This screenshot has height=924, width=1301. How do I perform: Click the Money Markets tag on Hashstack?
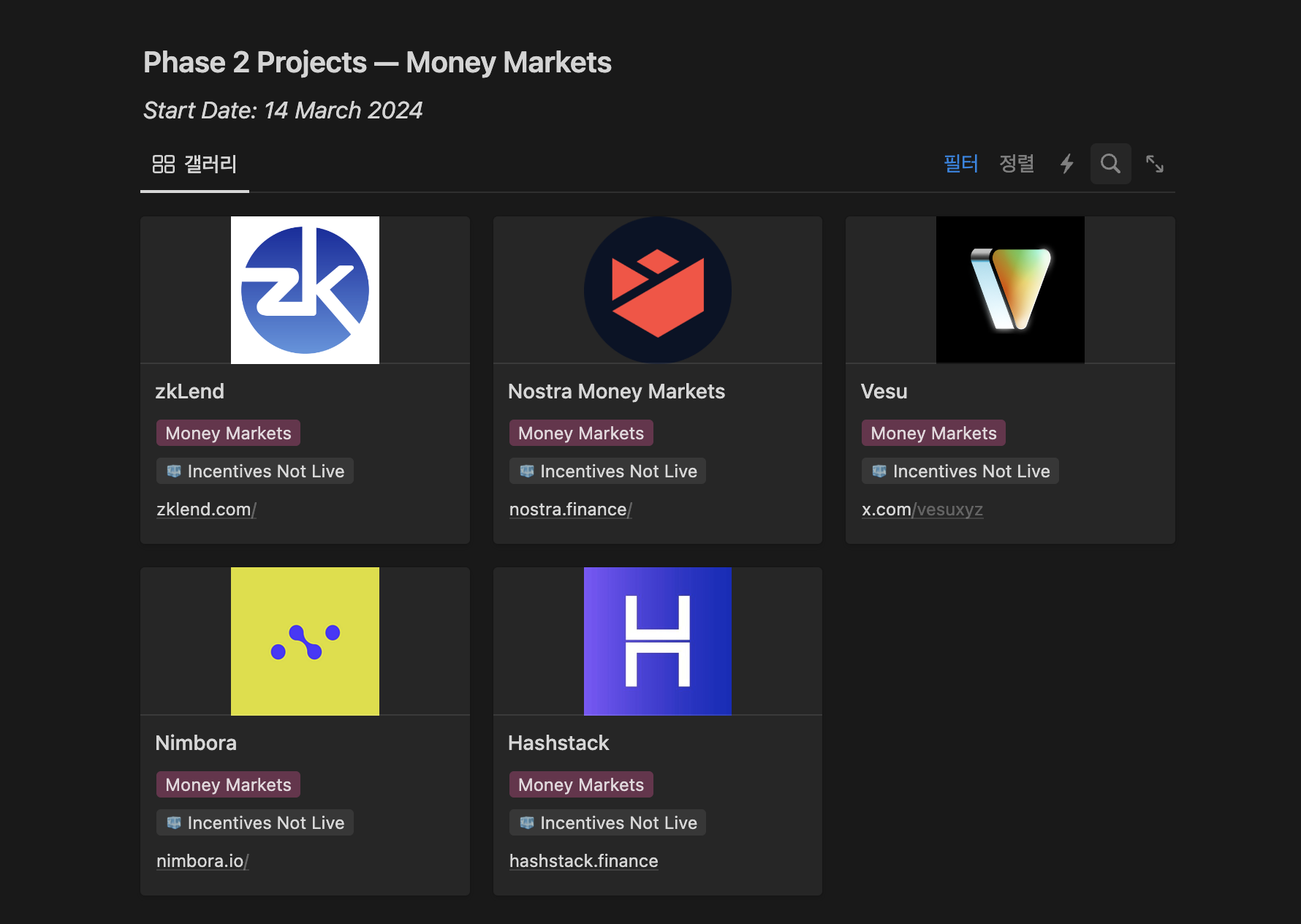[581, 784]
